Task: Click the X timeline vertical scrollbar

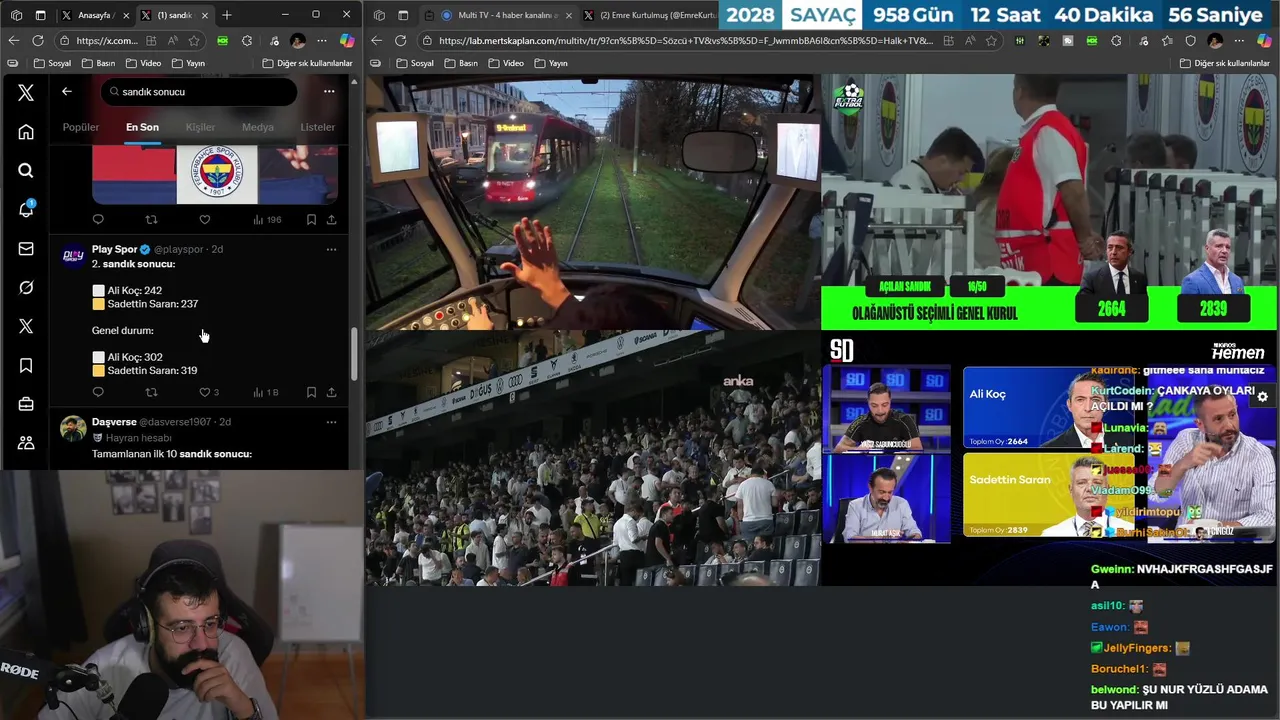Action: [x=353, y=354]
